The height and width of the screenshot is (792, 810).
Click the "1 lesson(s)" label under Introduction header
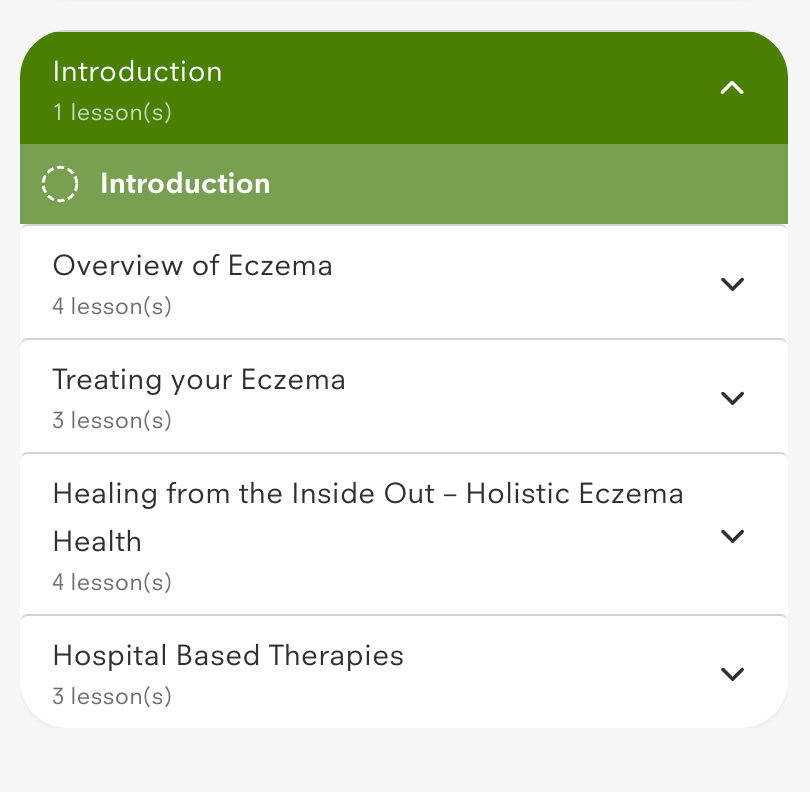point(112,113)
